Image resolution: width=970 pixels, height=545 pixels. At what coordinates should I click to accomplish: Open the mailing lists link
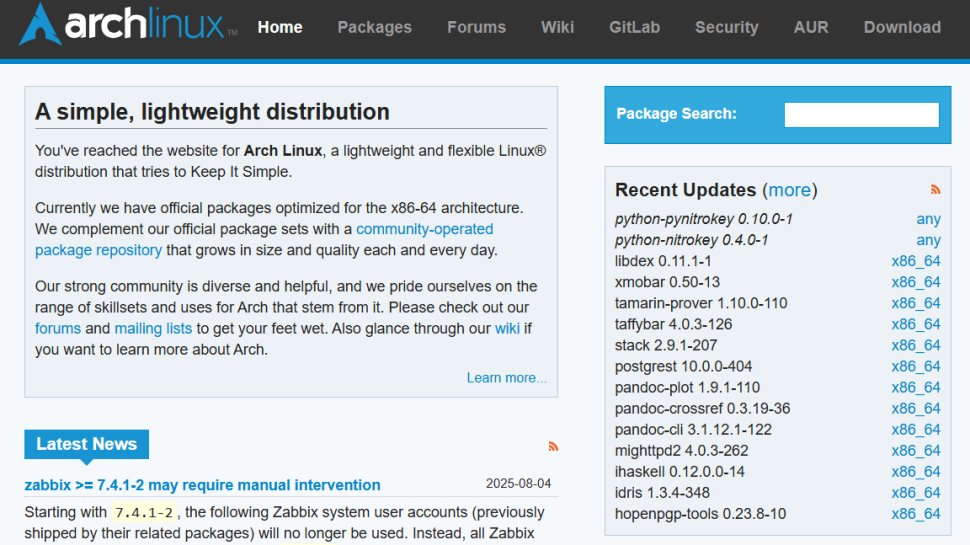tap(153, 328)
